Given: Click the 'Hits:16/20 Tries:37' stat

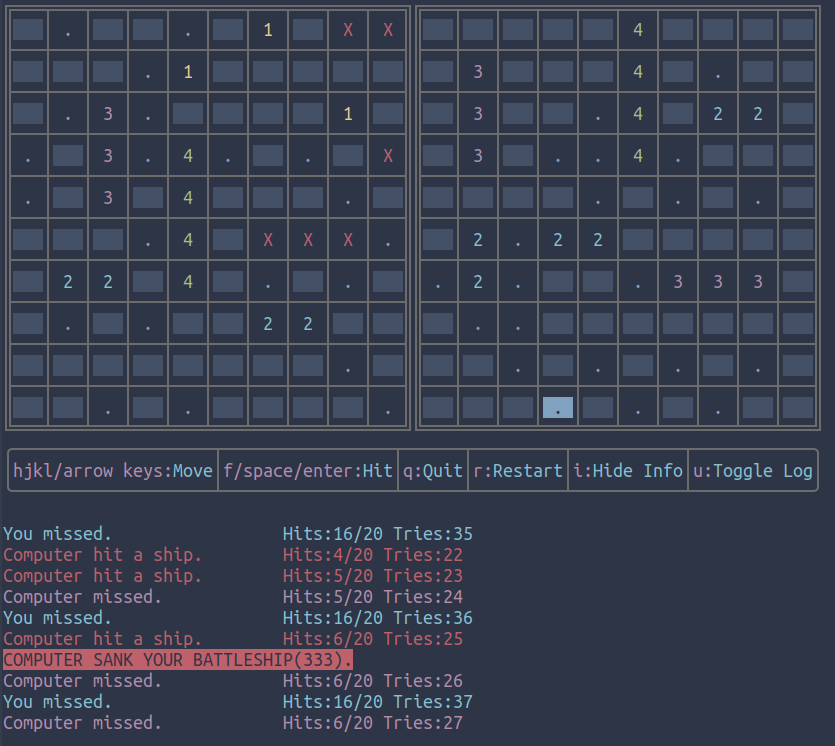Looking at the screenshot, I should click(377, 702).
